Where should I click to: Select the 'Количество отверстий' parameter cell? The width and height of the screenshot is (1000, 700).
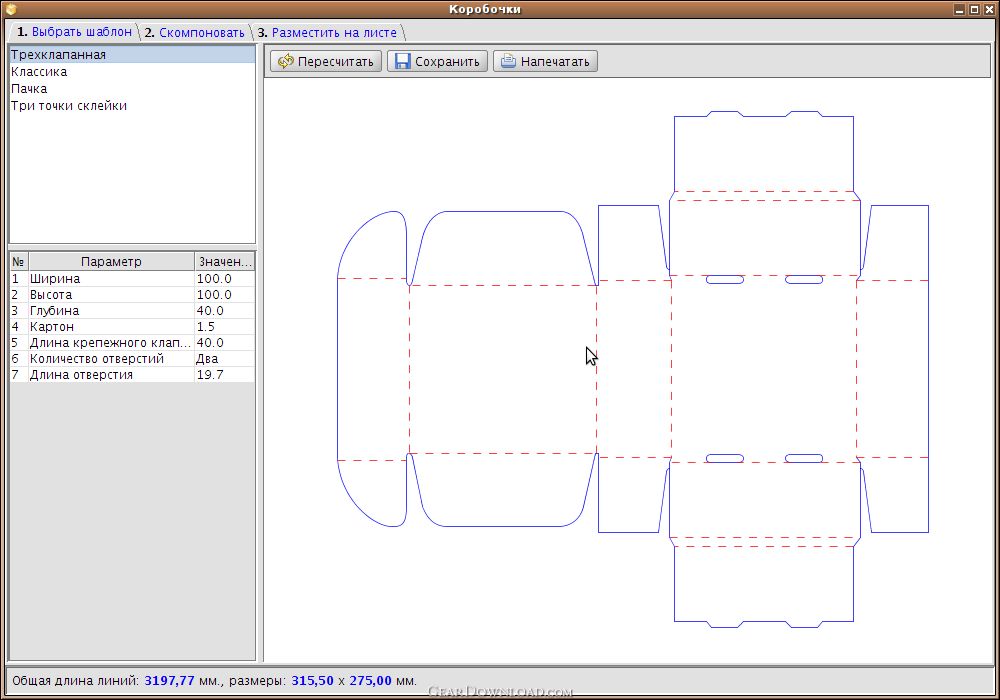111,358
